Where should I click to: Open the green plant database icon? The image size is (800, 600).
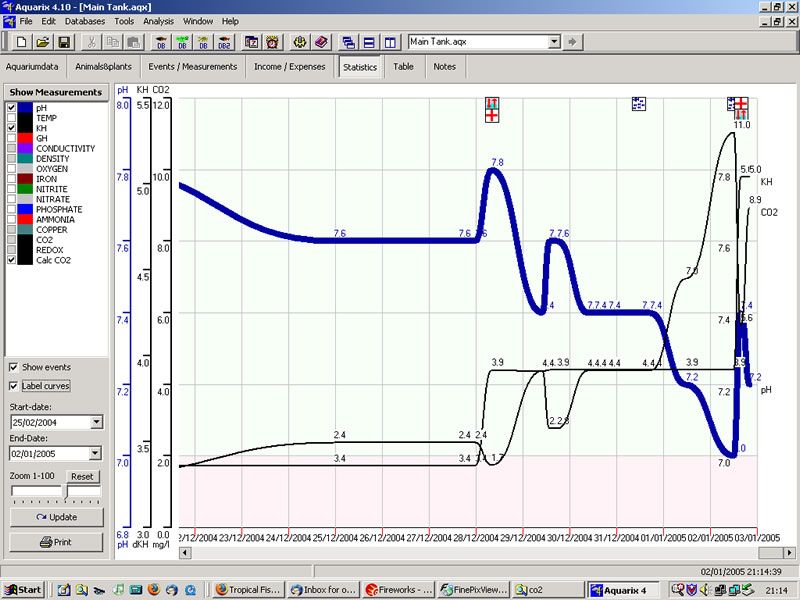tap(182, 42)
